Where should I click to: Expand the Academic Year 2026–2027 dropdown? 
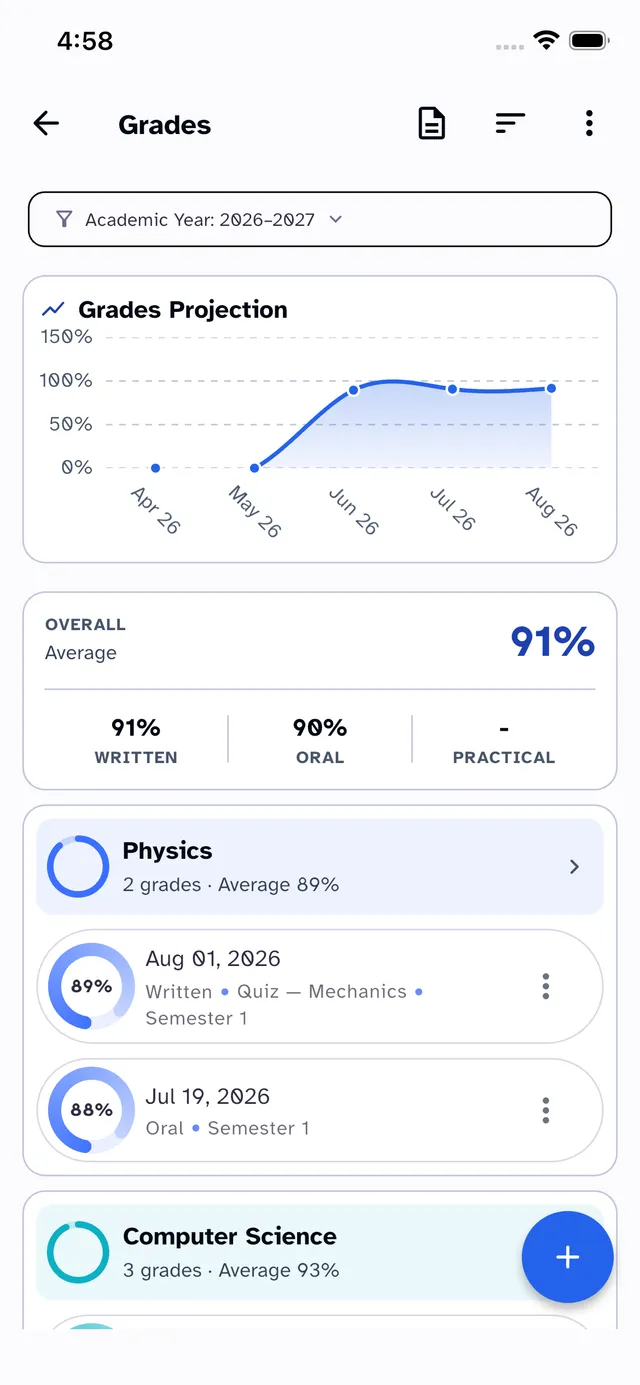(x=319, y=219)
